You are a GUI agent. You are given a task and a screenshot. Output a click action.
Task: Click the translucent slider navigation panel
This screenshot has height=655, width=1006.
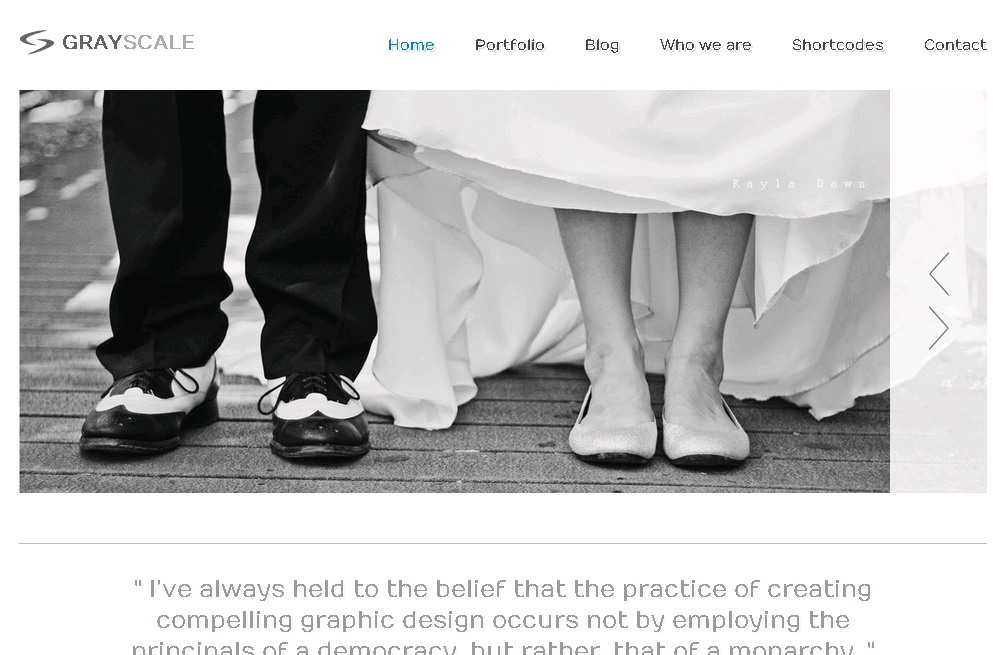point(938,291)
